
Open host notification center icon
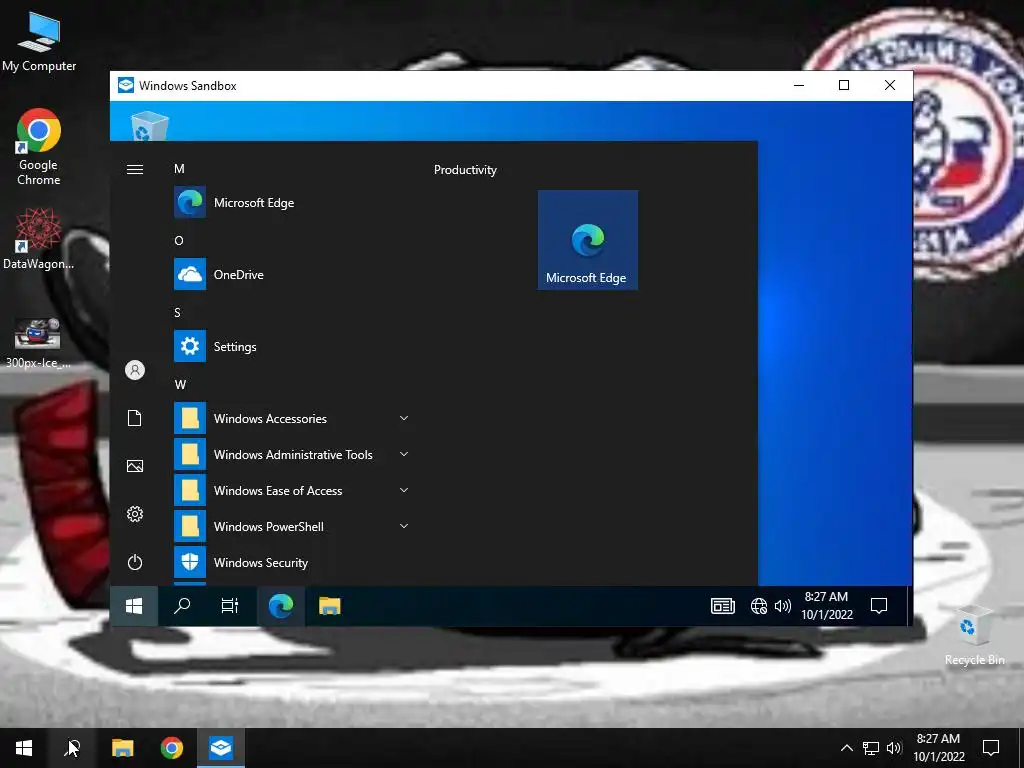click(x=991, y=748)
